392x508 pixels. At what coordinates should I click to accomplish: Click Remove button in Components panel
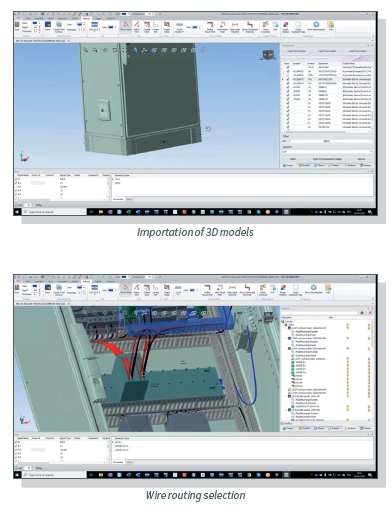[361, 159]
